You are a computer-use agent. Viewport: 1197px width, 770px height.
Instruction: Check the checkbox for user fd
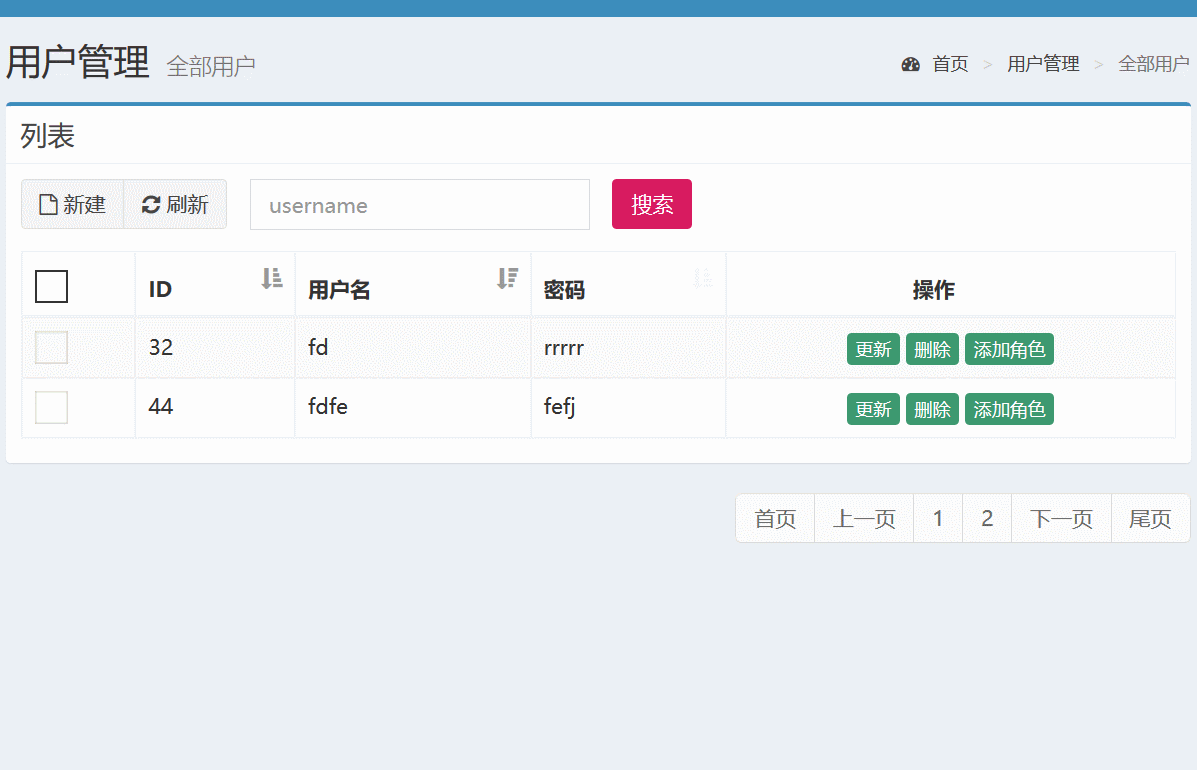pos(51,347)
